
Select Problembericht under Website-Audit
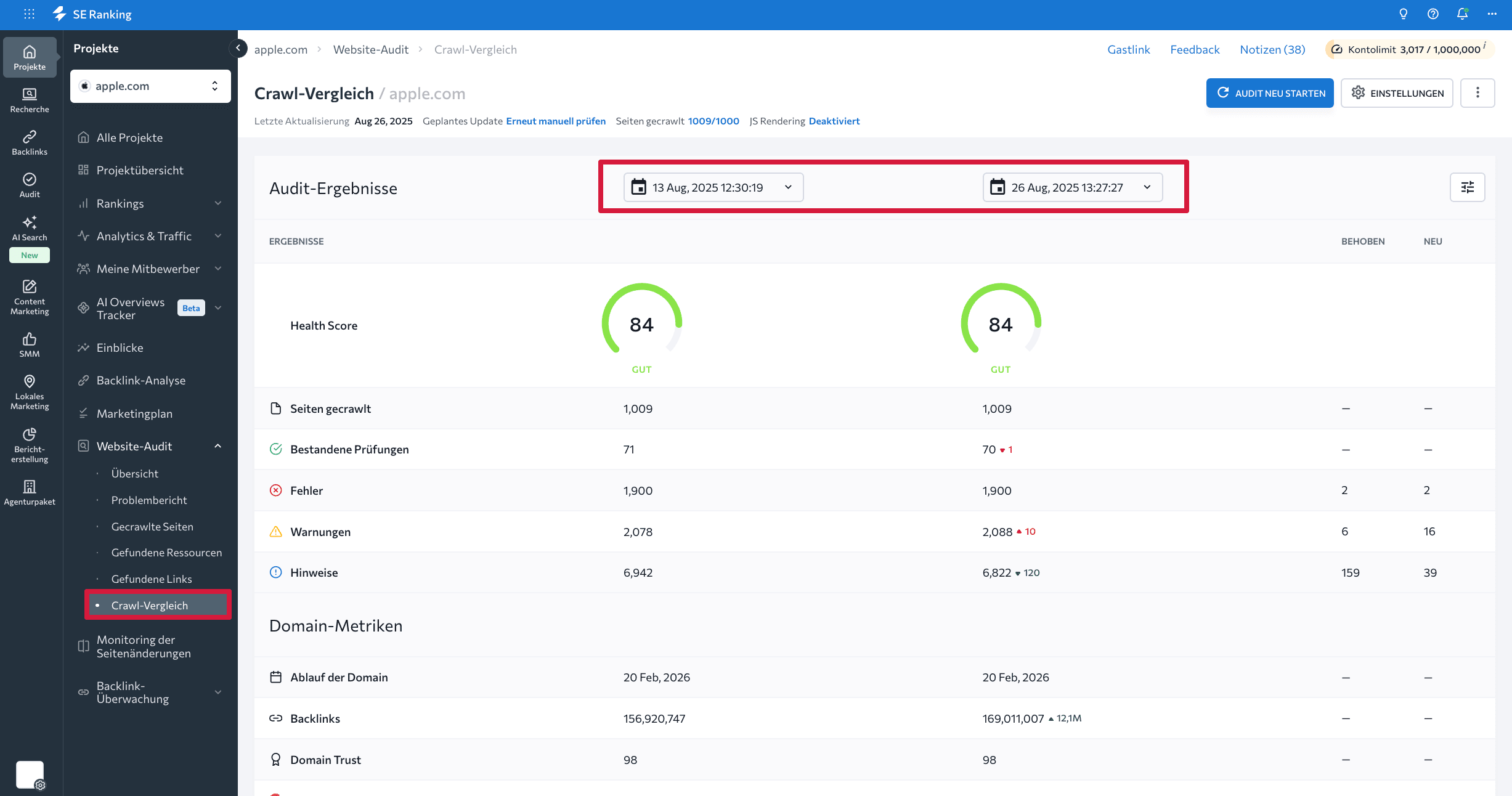149,500
